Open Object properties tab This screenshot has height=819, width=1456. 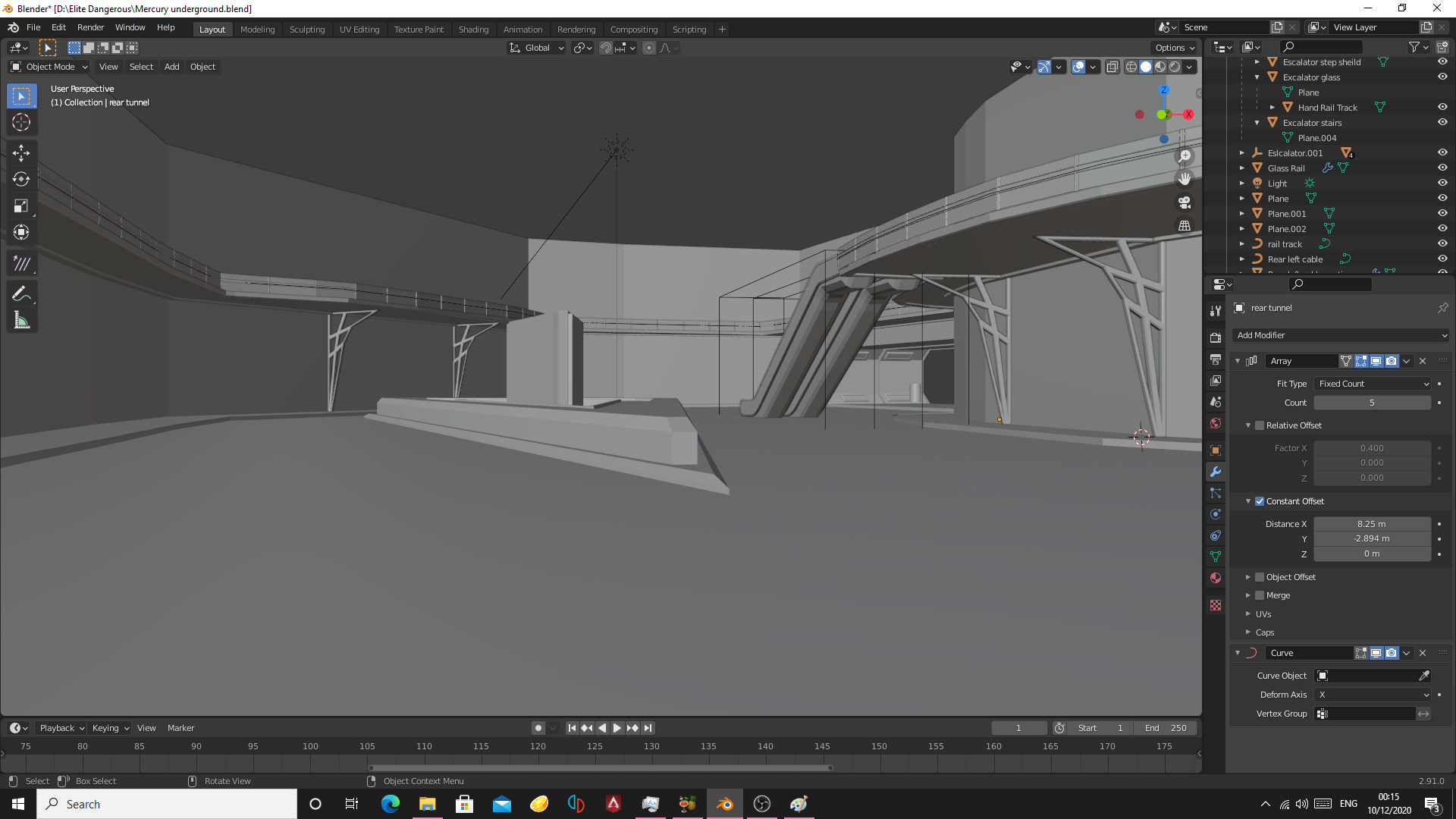tap(1216, 450)
